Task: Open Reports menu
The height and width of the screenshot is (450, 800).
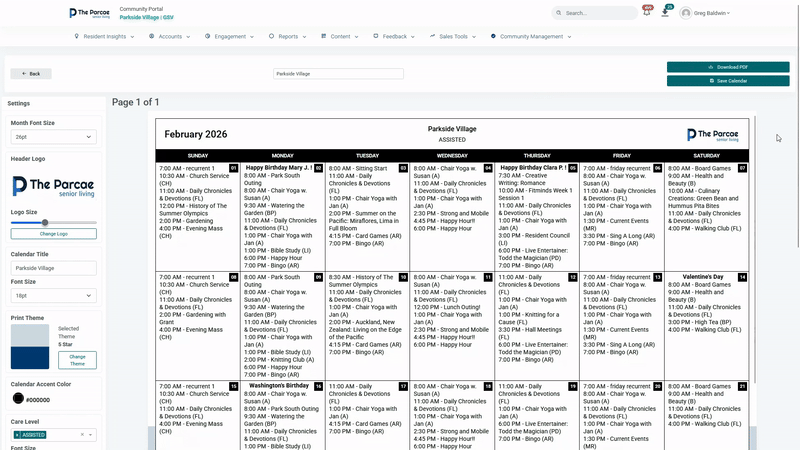Action: click(287, 37)
